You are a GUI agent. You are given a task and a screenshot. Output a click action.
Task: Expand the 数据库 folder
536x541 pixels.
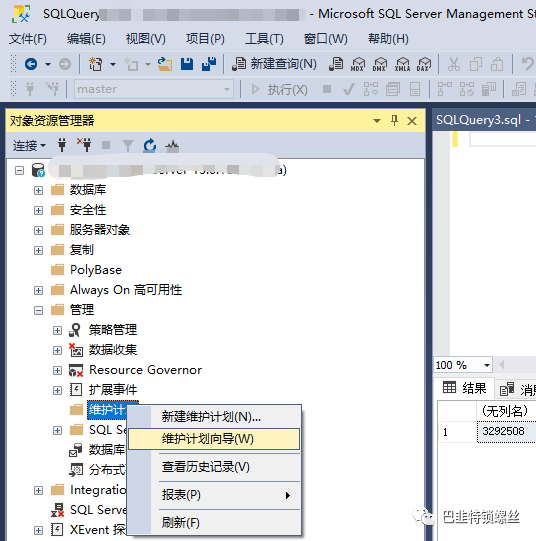(38, 190)
